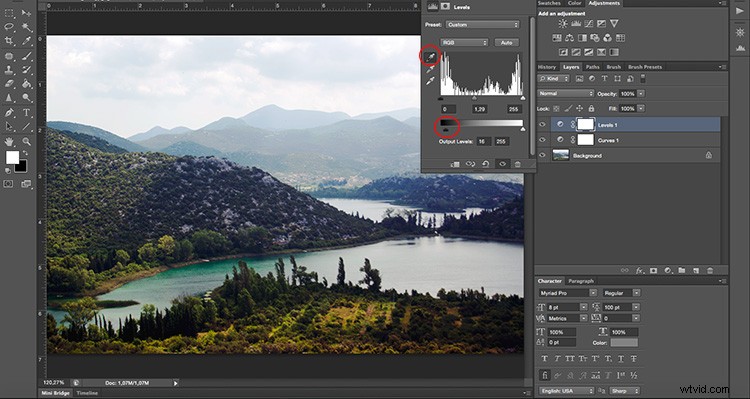Open the Preset Custom dropdown
Viewport: 750px width, 399px height.
(x=482, y=24)
